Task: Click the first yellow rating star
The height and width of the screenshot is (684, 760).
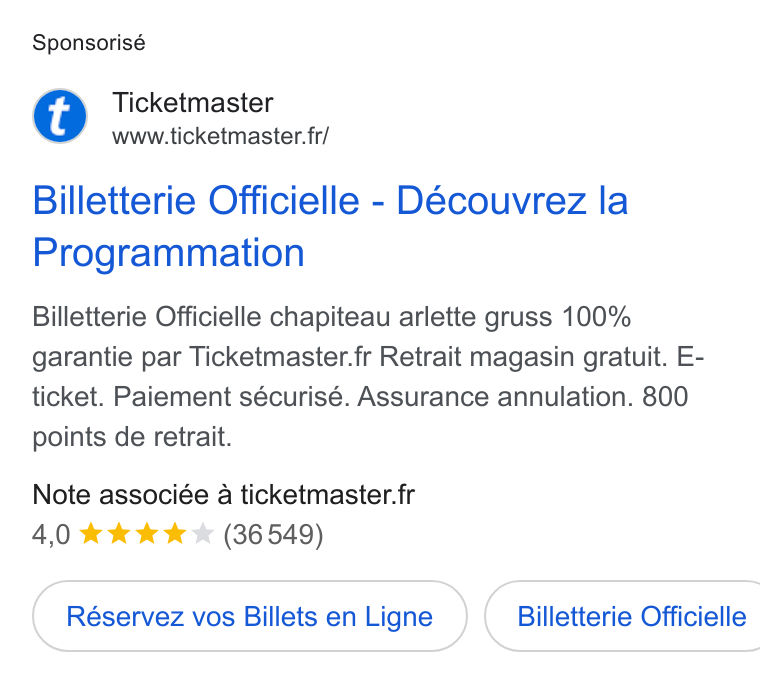Action: coord(91,534)
